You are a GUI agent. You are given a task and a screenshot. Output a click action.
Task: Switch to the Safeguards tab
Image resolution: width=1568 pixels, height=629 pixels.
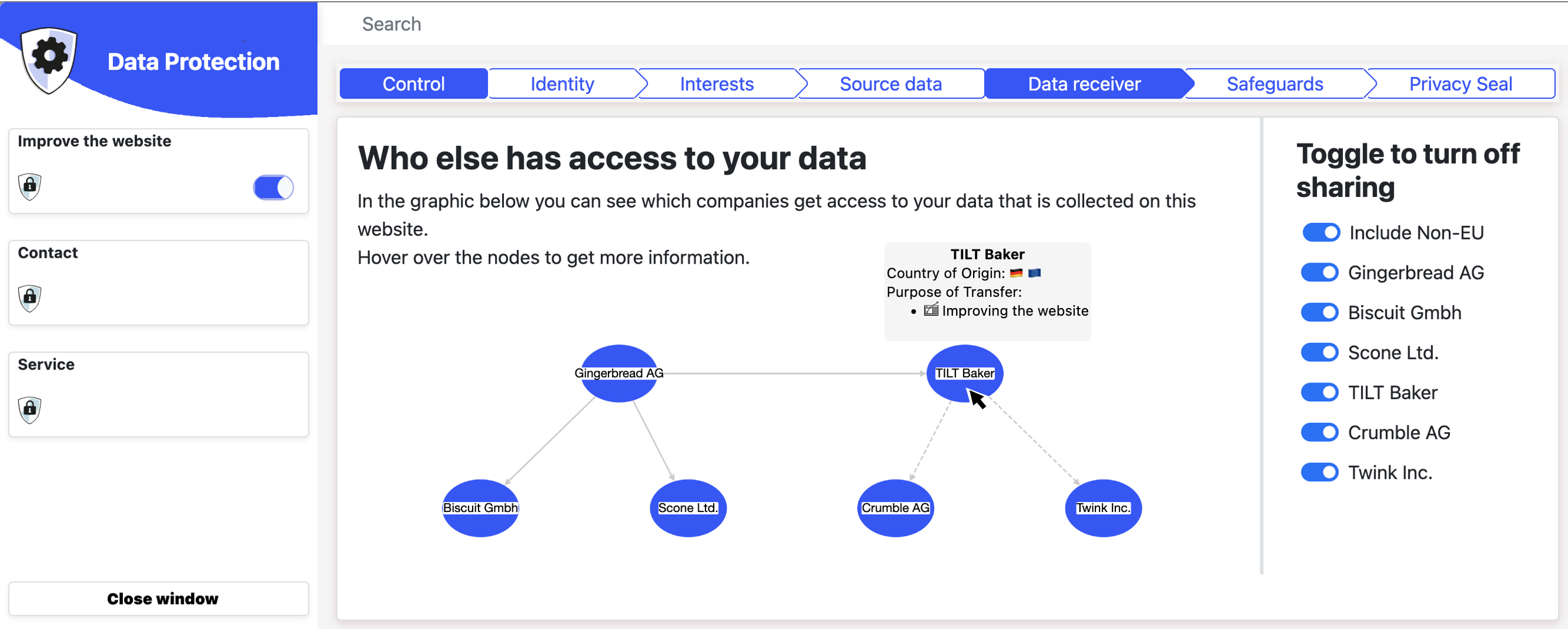[1274, 84]
